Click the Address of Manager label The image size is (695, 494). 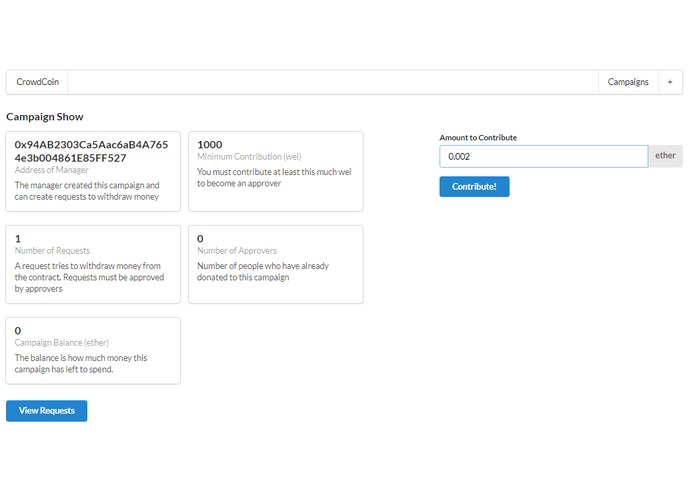pyautogui.click(x=51, y=170)
